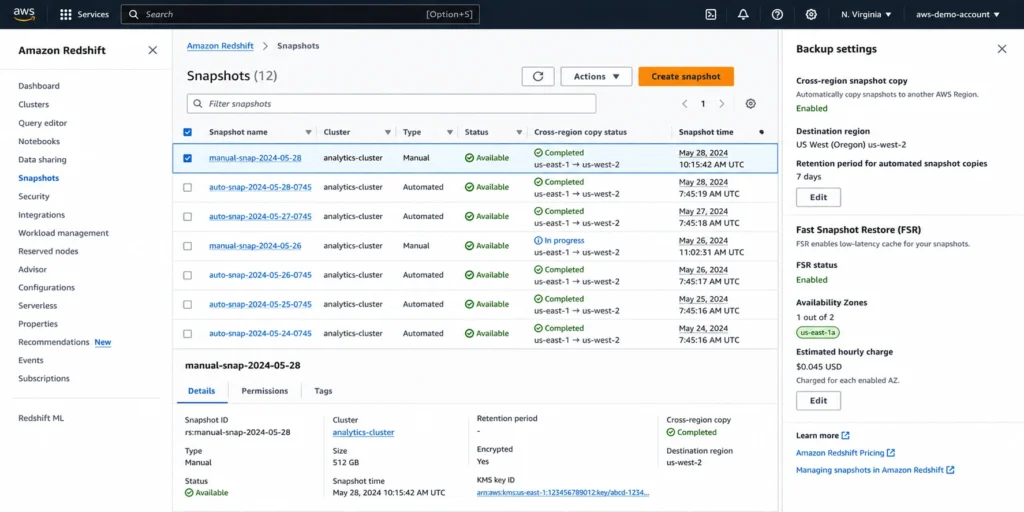Viewport: 1024px width, 512px height.
Task: Click 512 GB size value
Action: point(345,462)
